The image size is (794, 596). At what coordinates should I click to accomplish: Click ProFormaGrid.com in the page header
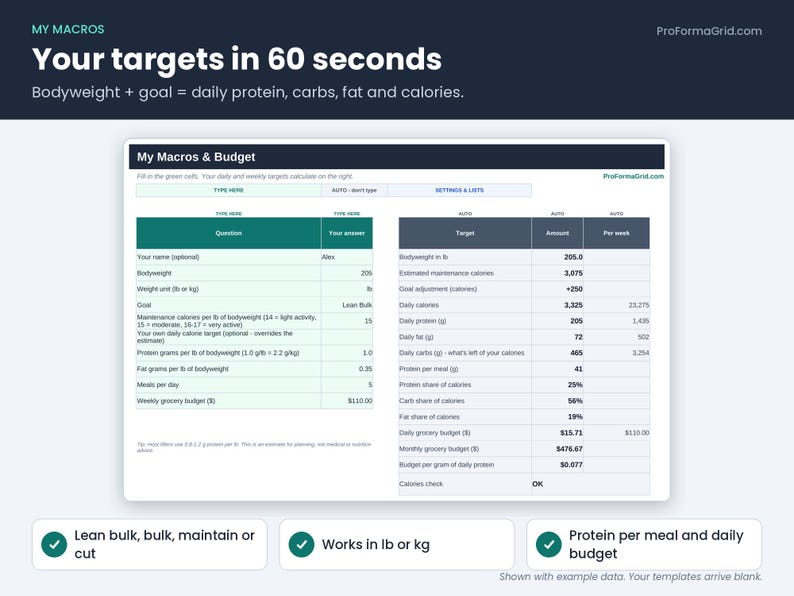(x=709, y=31)
